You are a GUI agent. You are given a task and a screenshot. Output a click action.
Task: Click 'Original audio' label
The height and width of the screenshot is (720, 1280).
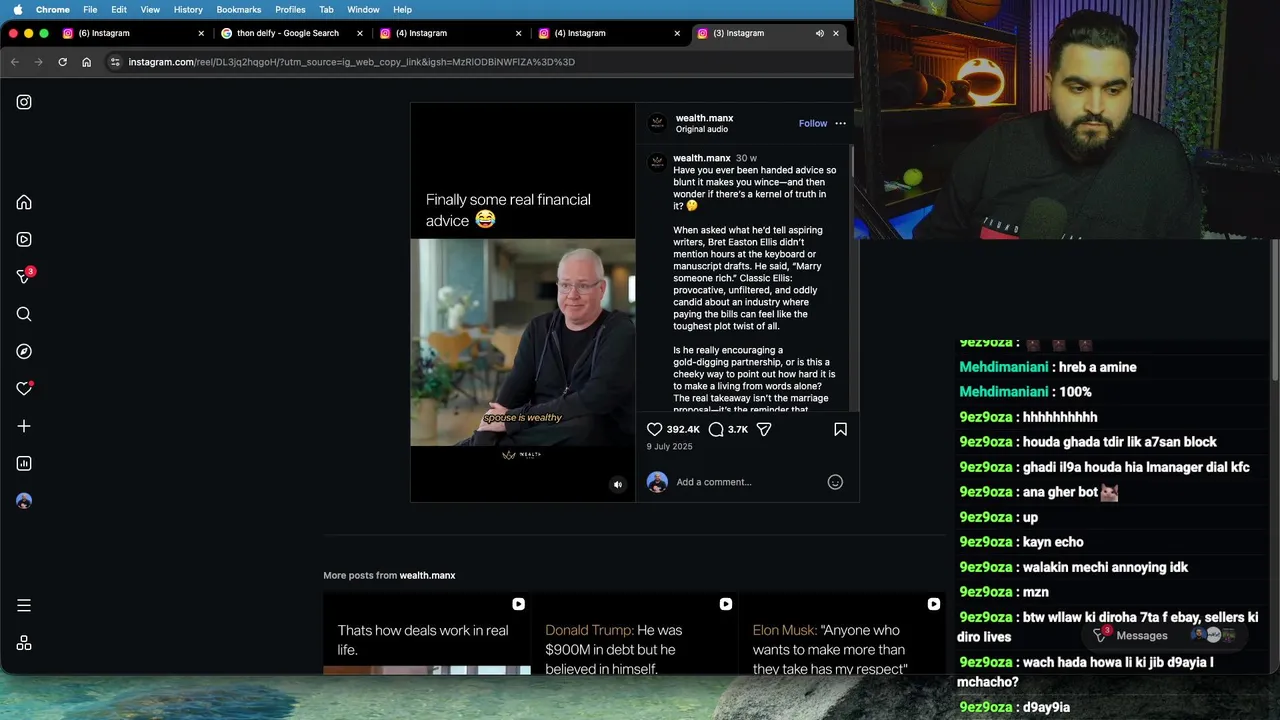[702, 130]
